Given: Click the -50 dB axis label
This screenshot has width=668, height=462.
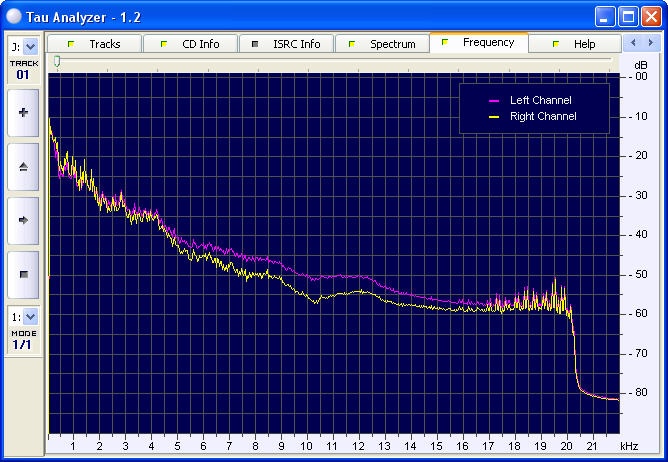Looking at the screenshot, I should [638, 274].
